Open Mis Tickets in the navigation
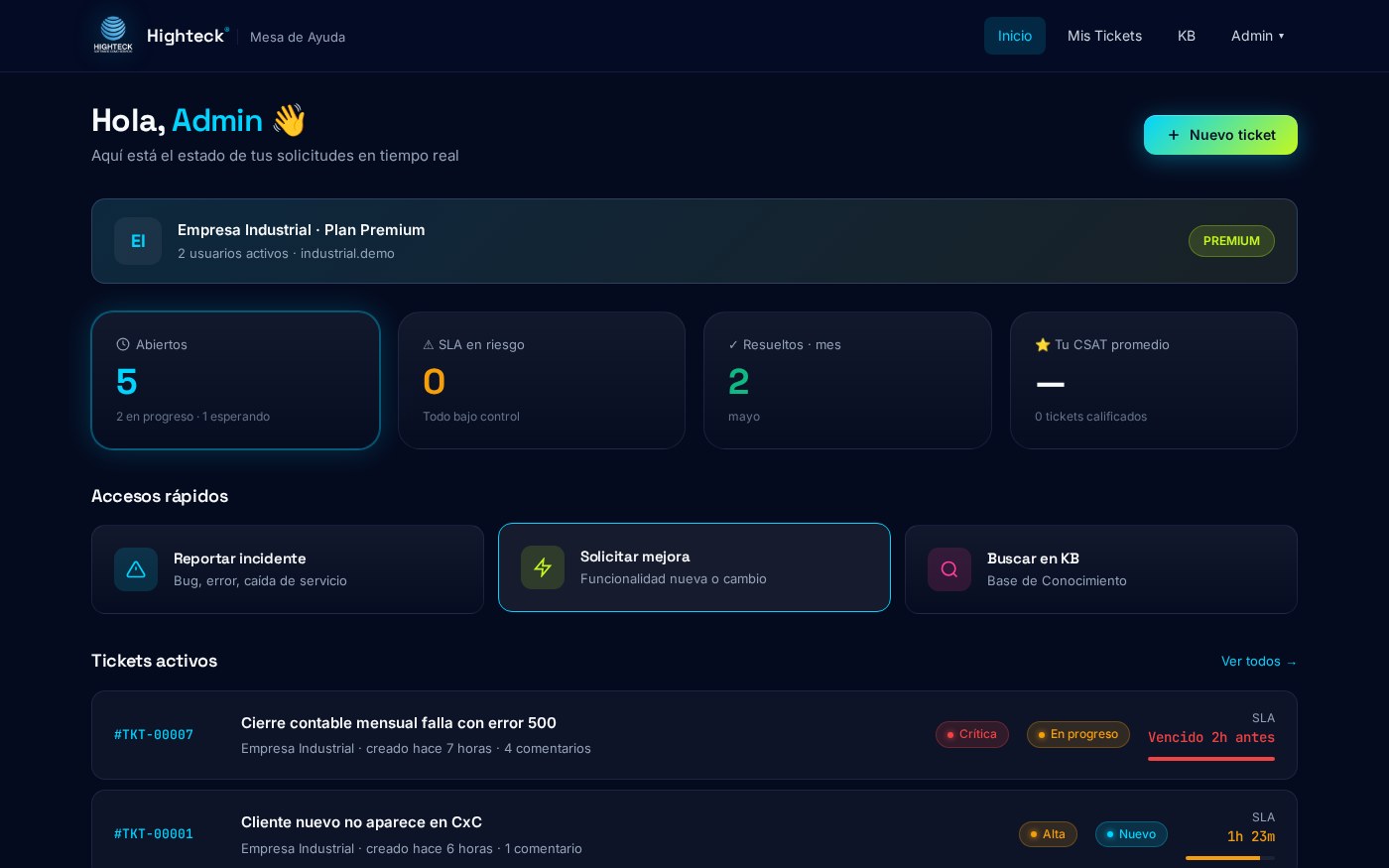1389x868 pixels. coord(1104,36)
